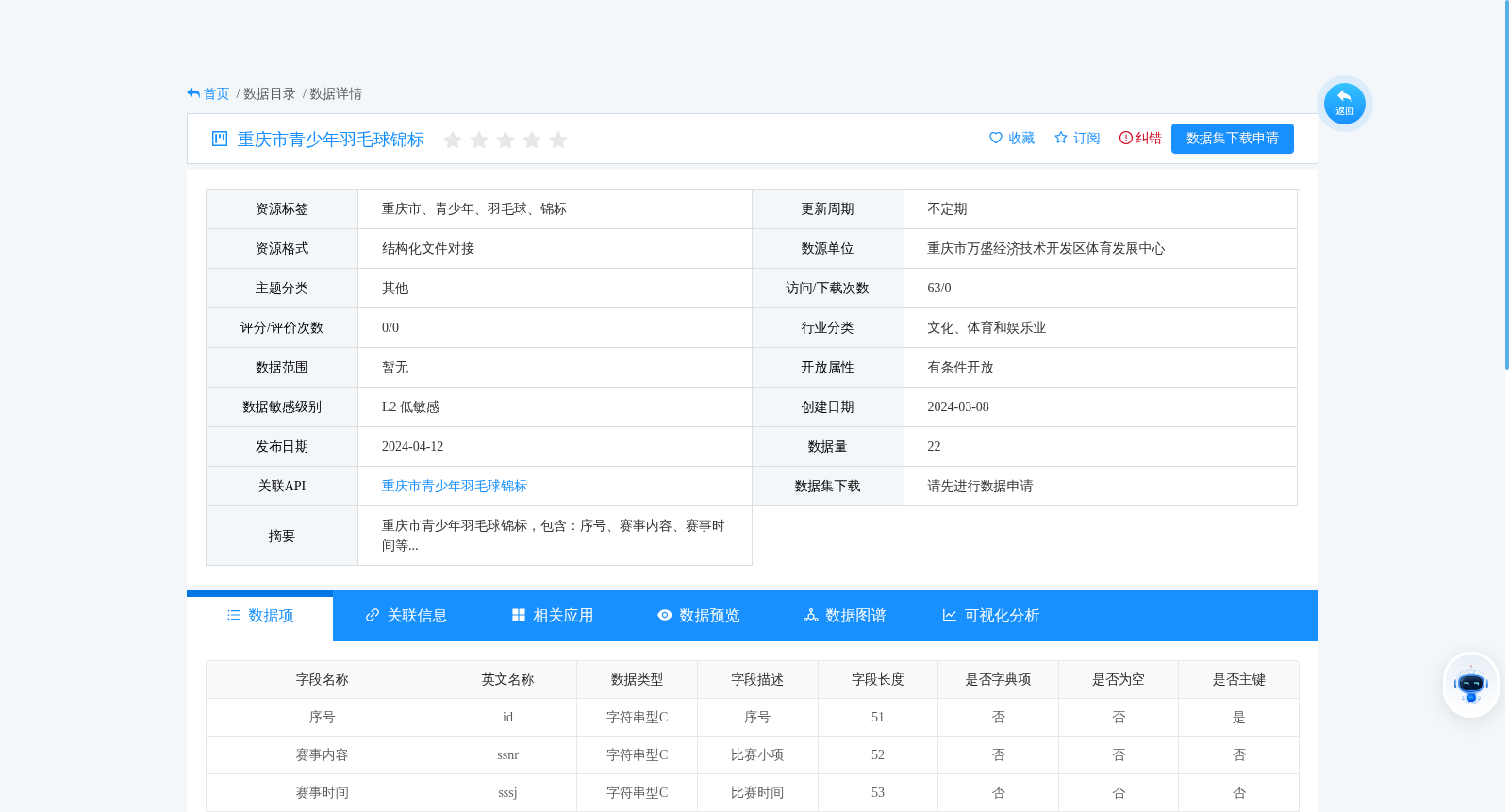Click the 赛事时间 field name cell
This screenshot has width=1509, height=812.
click(x=323, y=793)
